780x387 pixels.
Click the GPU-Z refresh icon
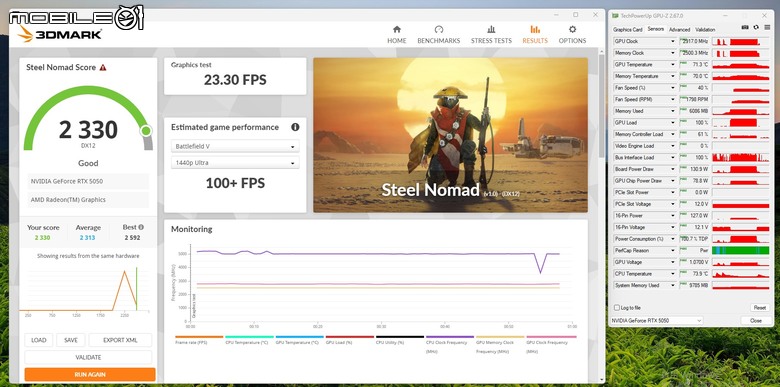(756, 27)
